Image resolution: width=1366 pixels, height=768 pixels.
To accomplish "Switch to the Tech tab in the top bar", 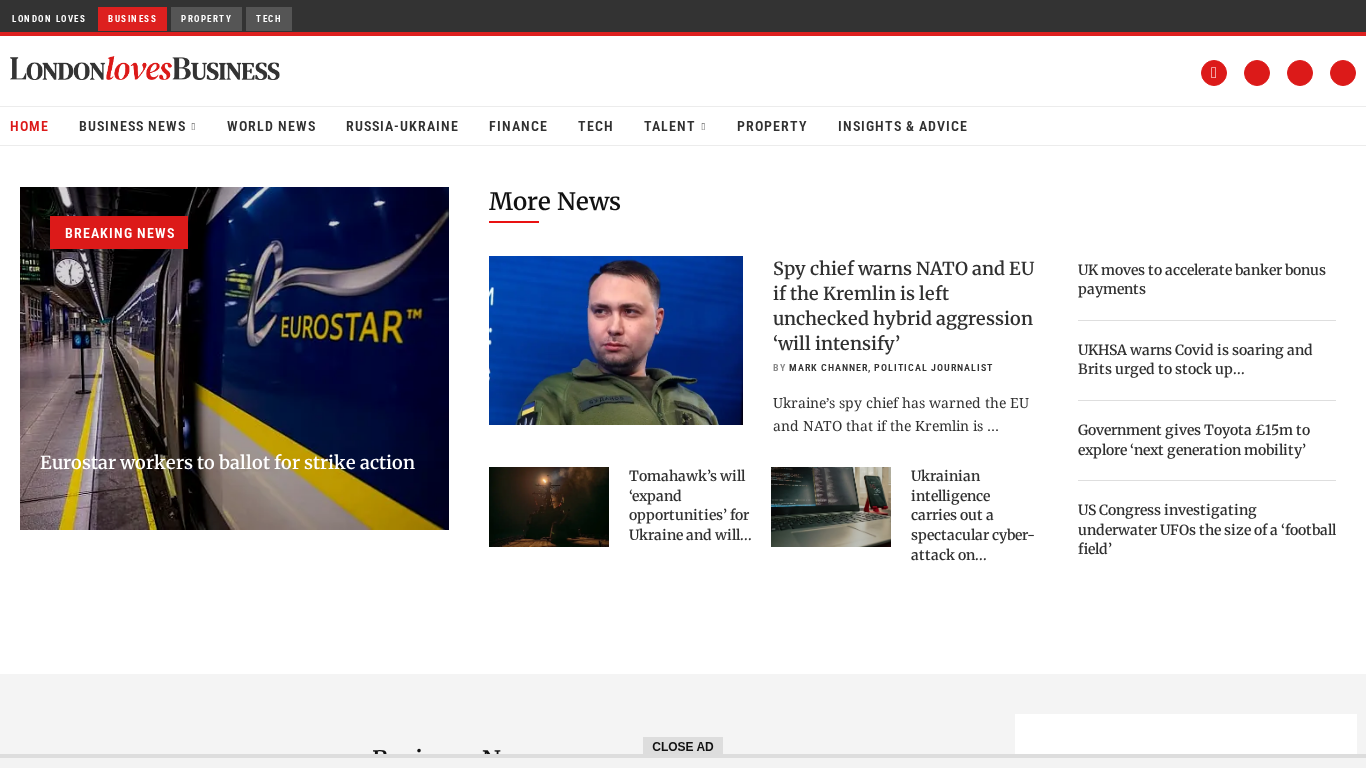I will point(268,19).
